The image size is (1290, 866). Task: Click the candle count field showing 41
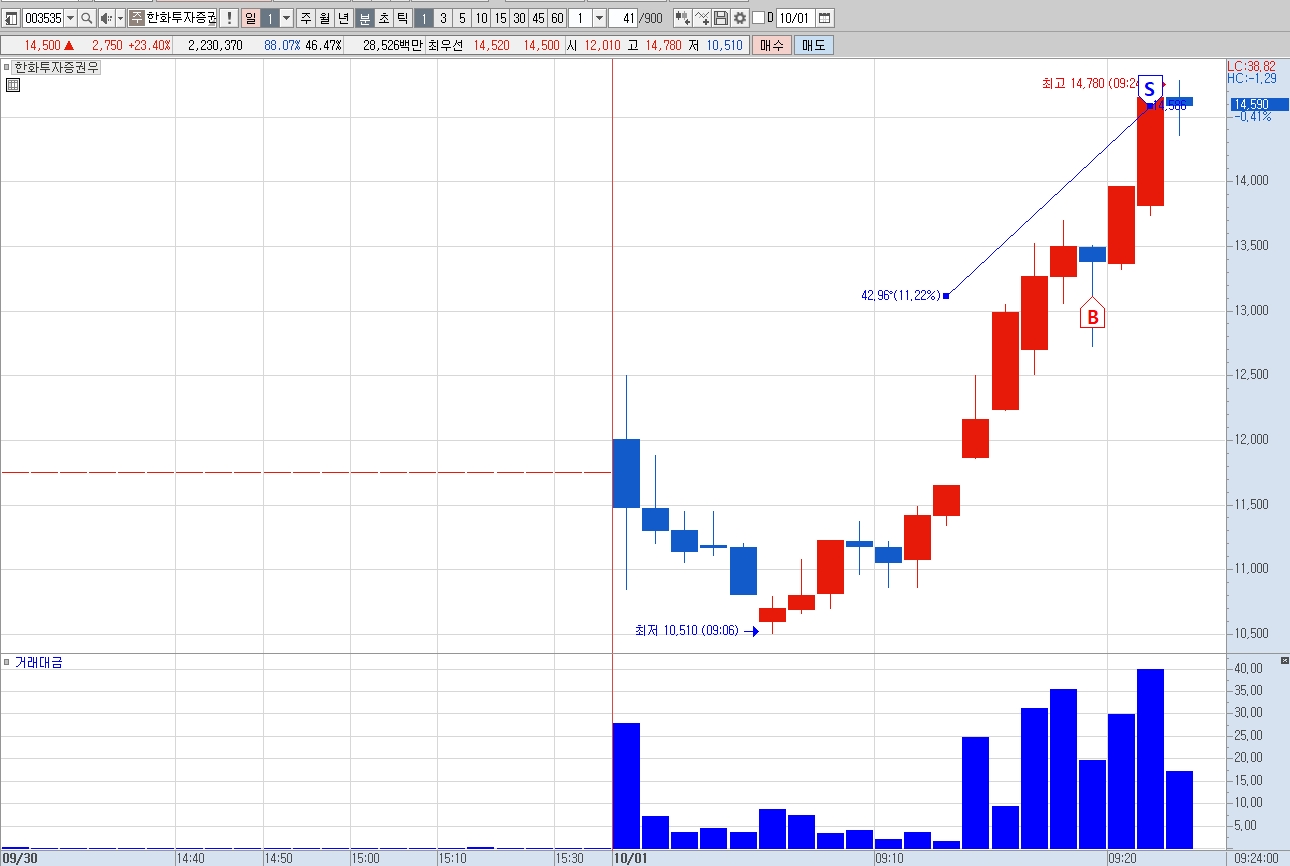pos(621,18)
